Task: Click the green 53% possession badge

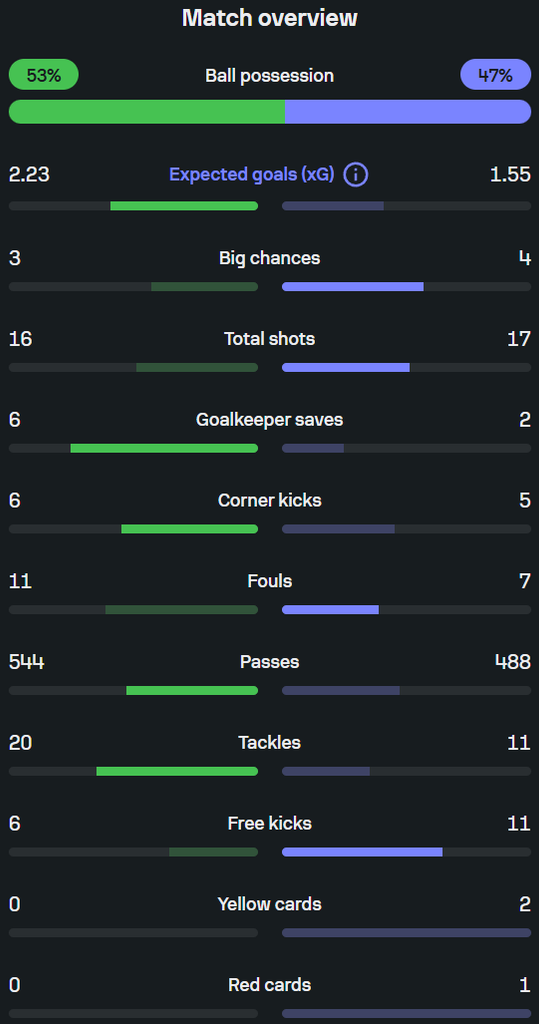Action: pyautogui.click(x=44, y=75)
